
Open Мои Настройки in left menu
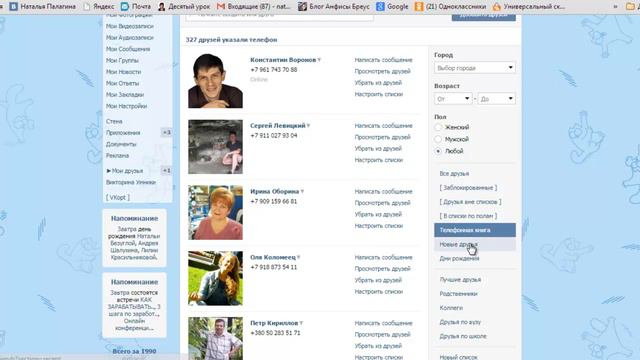(x=126, y=106)
